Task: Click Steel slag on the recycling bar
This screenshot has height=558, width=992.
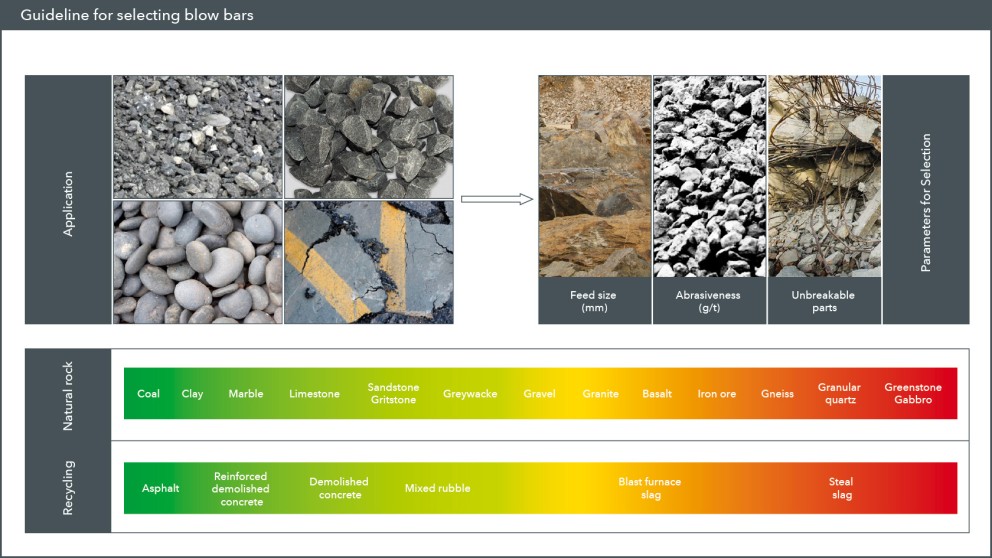Action: [841, 488]
